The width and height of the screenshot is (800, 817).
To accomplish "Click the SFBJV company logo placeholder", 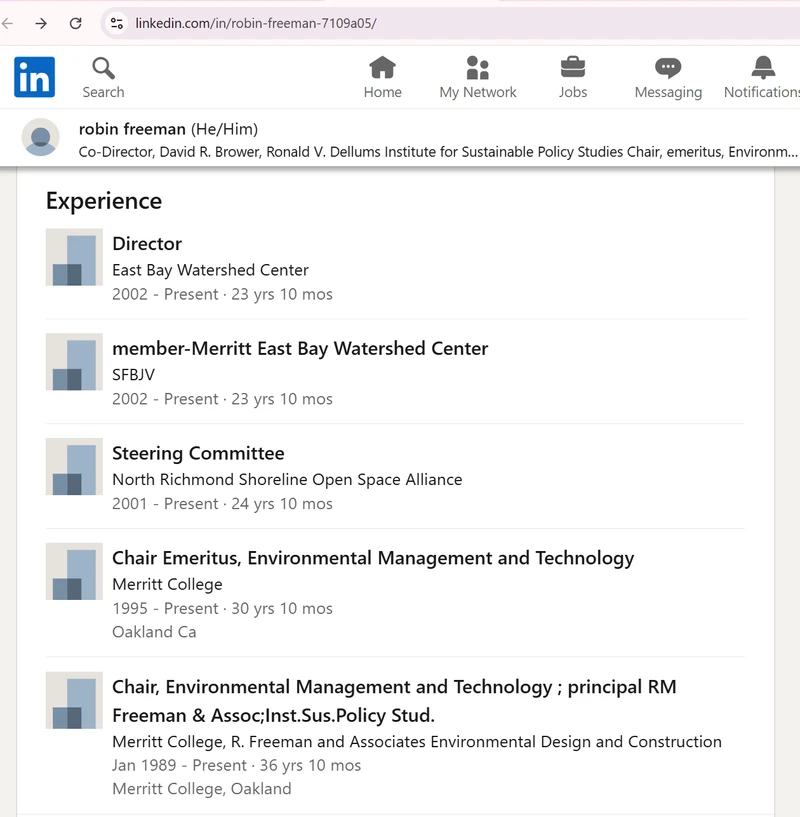I will [74, 362].
